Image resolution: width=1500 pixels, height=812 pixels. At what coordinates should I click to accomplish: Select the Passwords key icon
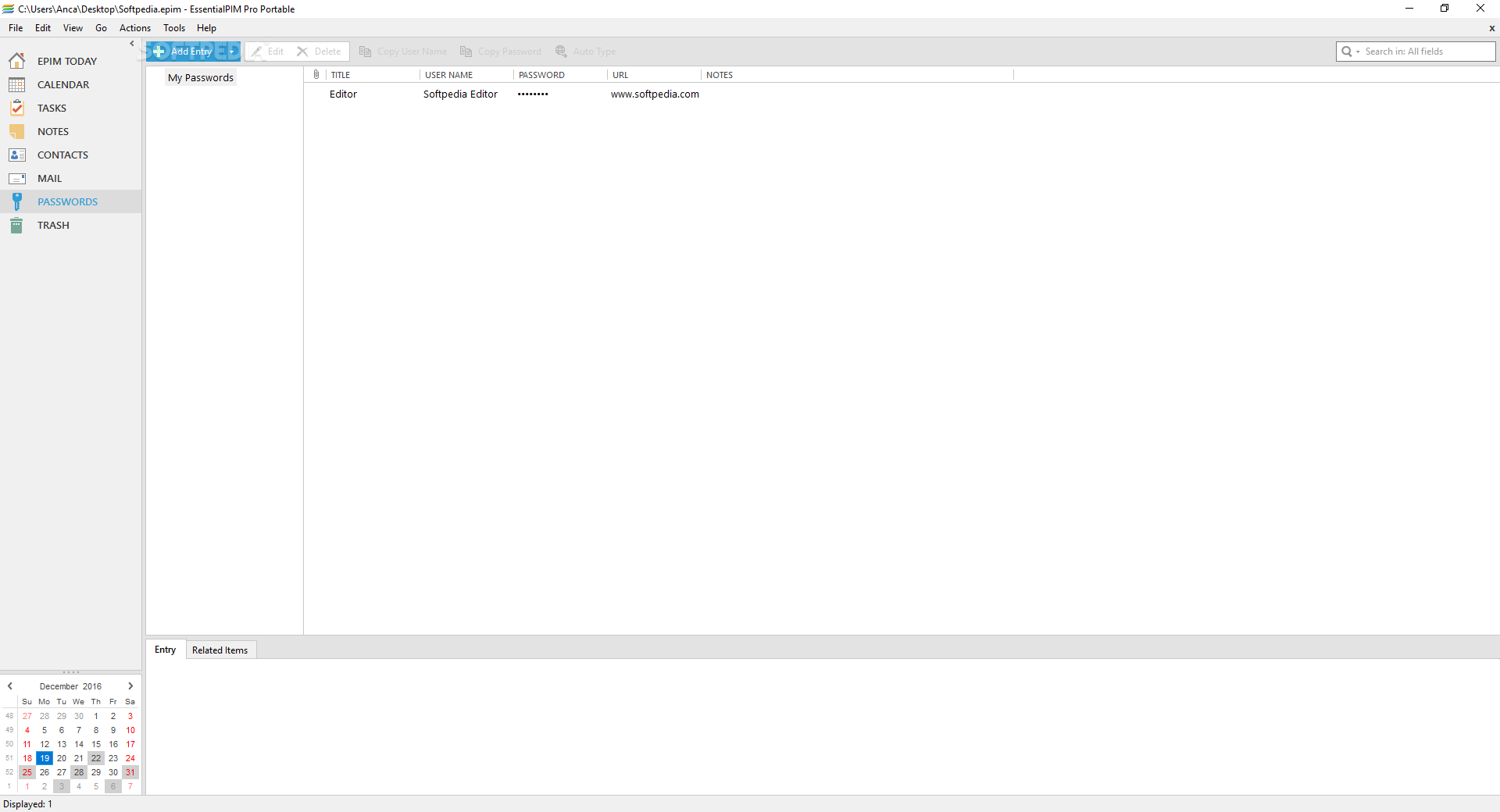click(17, 201)
